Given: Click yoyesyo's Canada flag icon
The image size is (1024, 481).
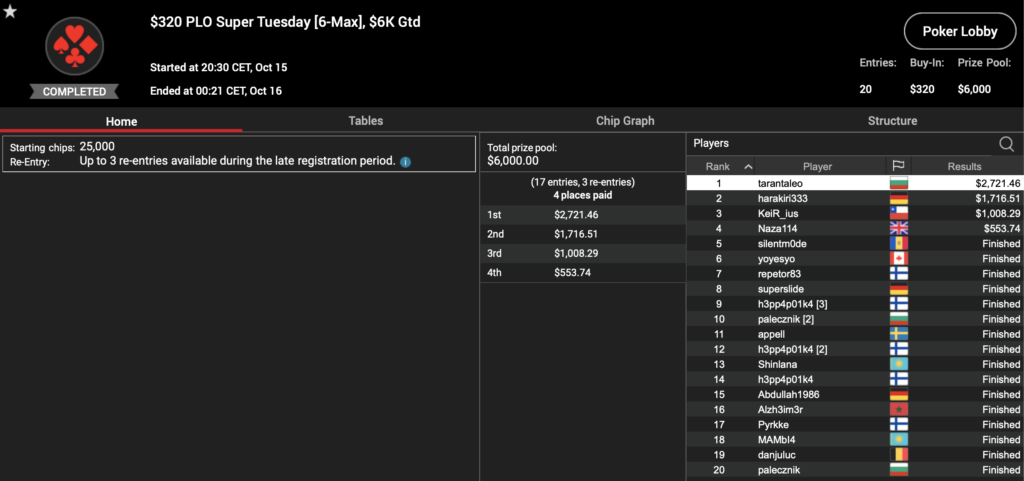Looking at the screenshot, I should tap(898, 259).
